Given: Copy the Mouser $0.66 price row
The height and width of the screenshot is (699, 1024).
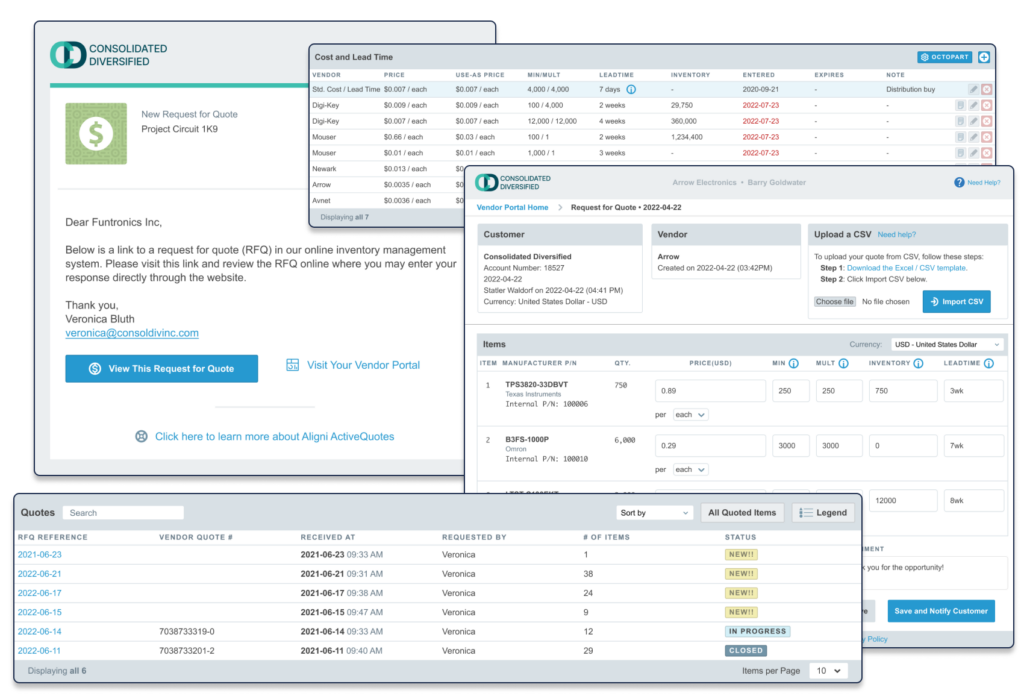Looking at the screenshot, I should coord(960,137).
